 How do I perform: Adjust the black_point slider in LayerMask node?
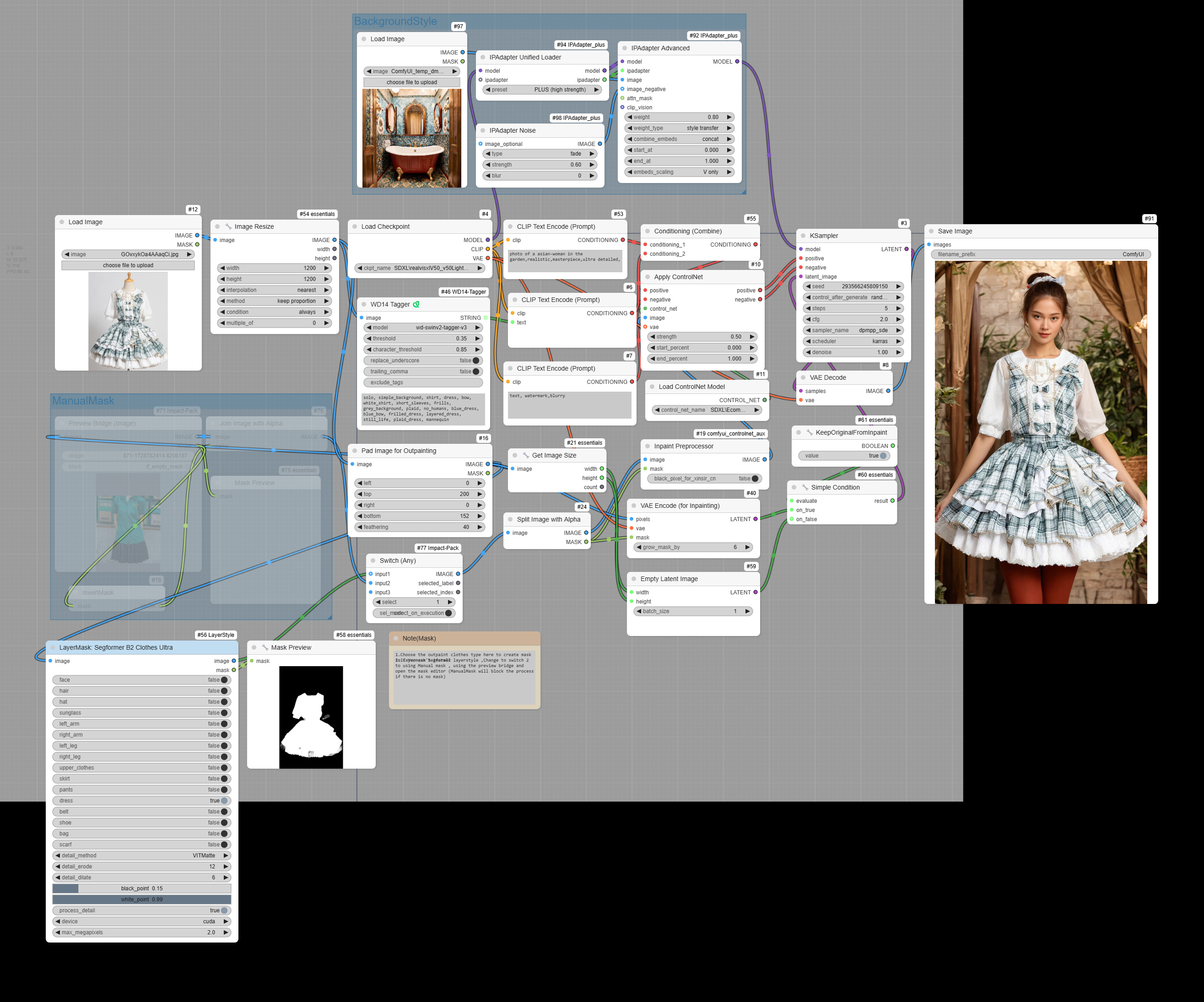point(141,889)
